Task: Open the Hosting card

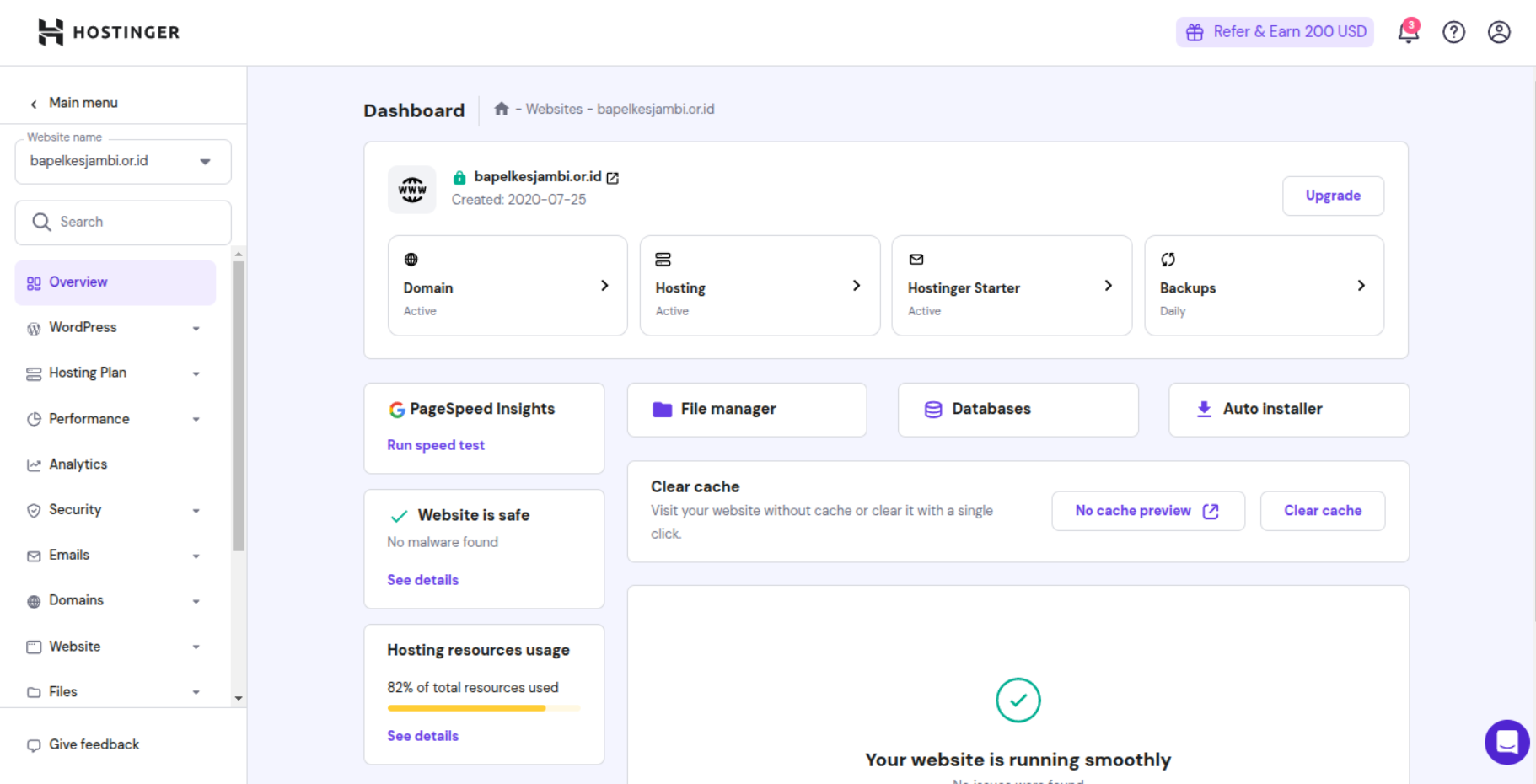Action: (760, 286)
